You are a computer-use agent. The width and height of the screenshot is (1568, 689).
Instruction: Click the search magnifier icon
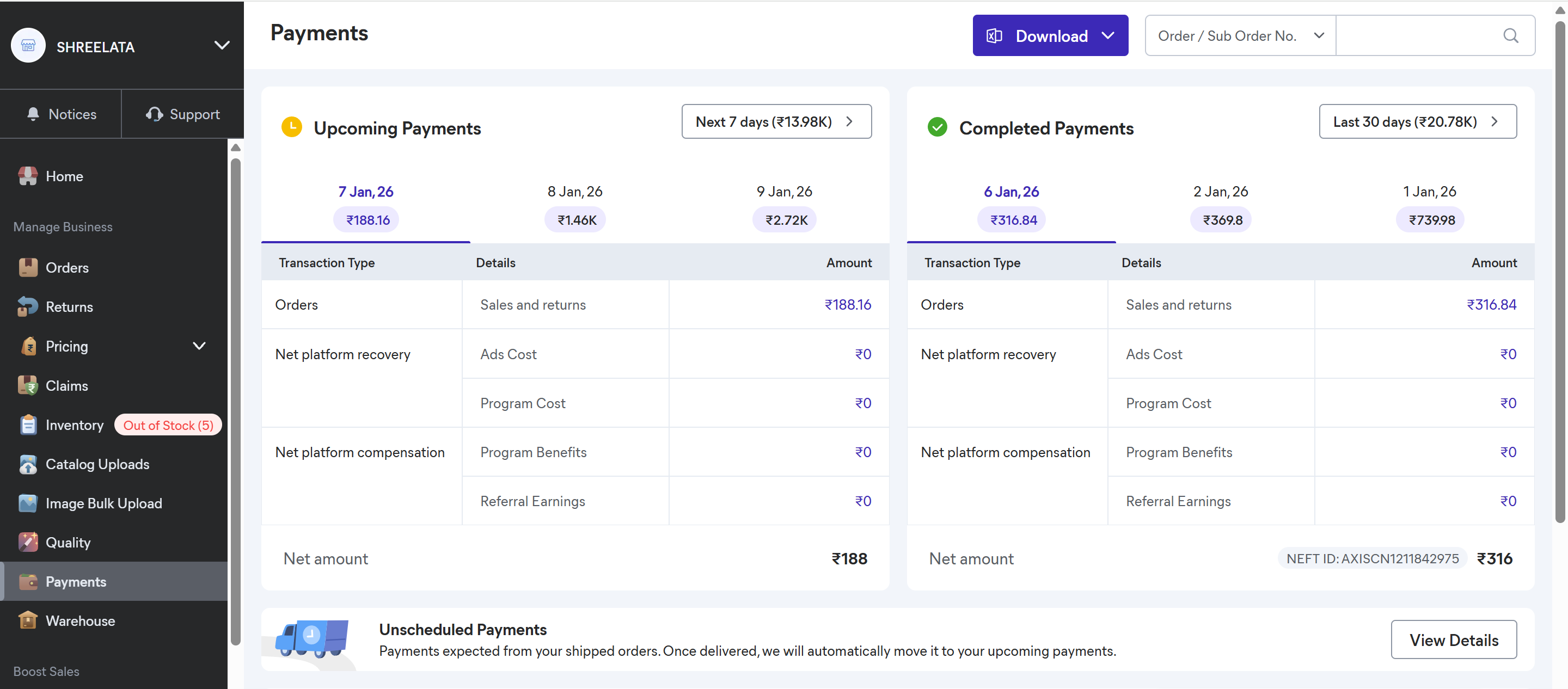1510,35
